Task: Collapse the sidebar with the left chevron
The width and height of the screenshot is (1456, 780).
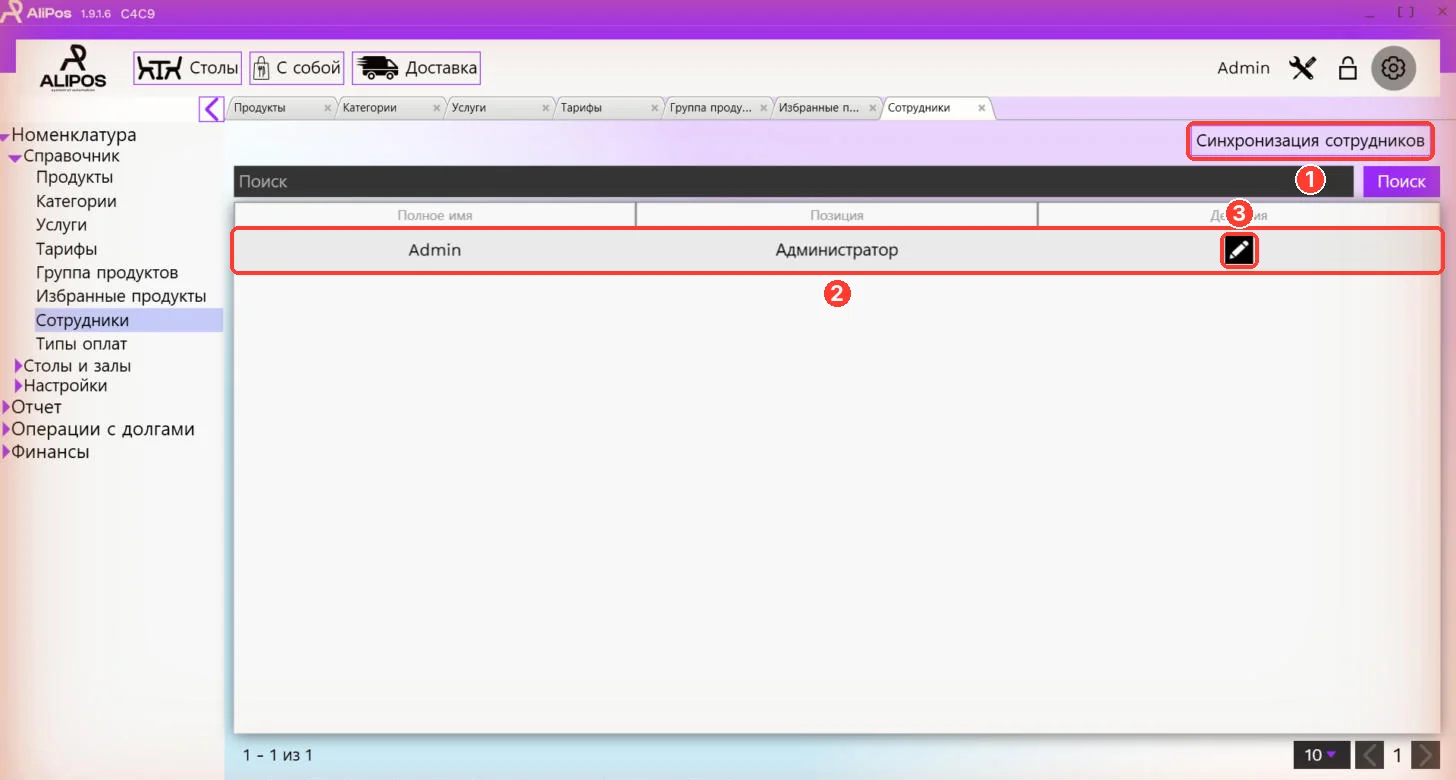Action: (x=211, y=108)
